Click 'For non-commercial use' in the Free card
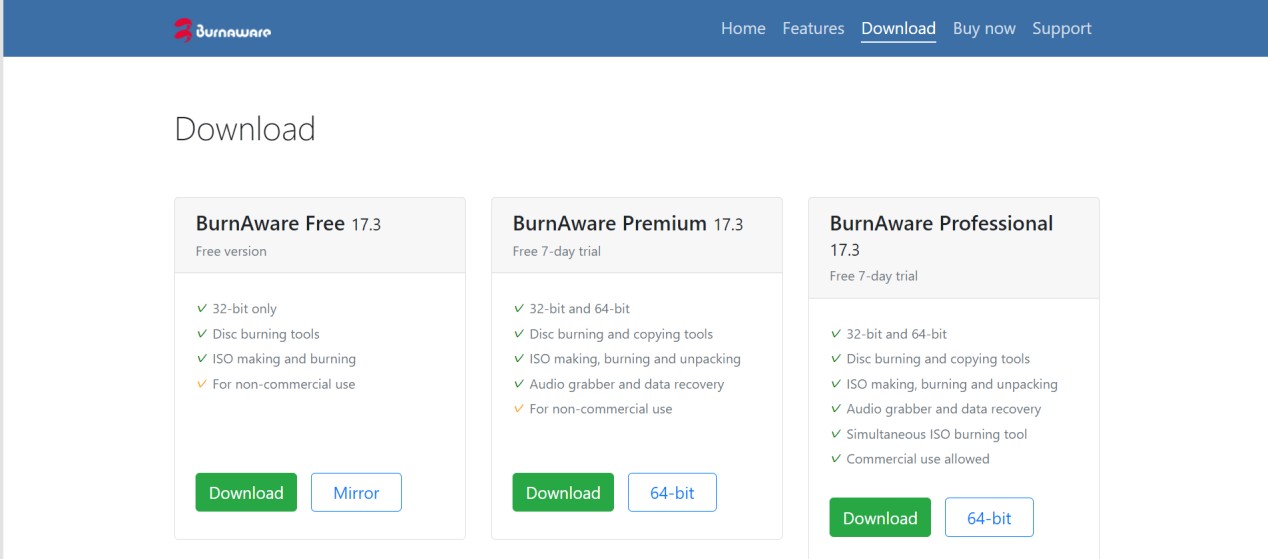The width and height of the screenshot is (1268, 559). click(x=284, y=384)
